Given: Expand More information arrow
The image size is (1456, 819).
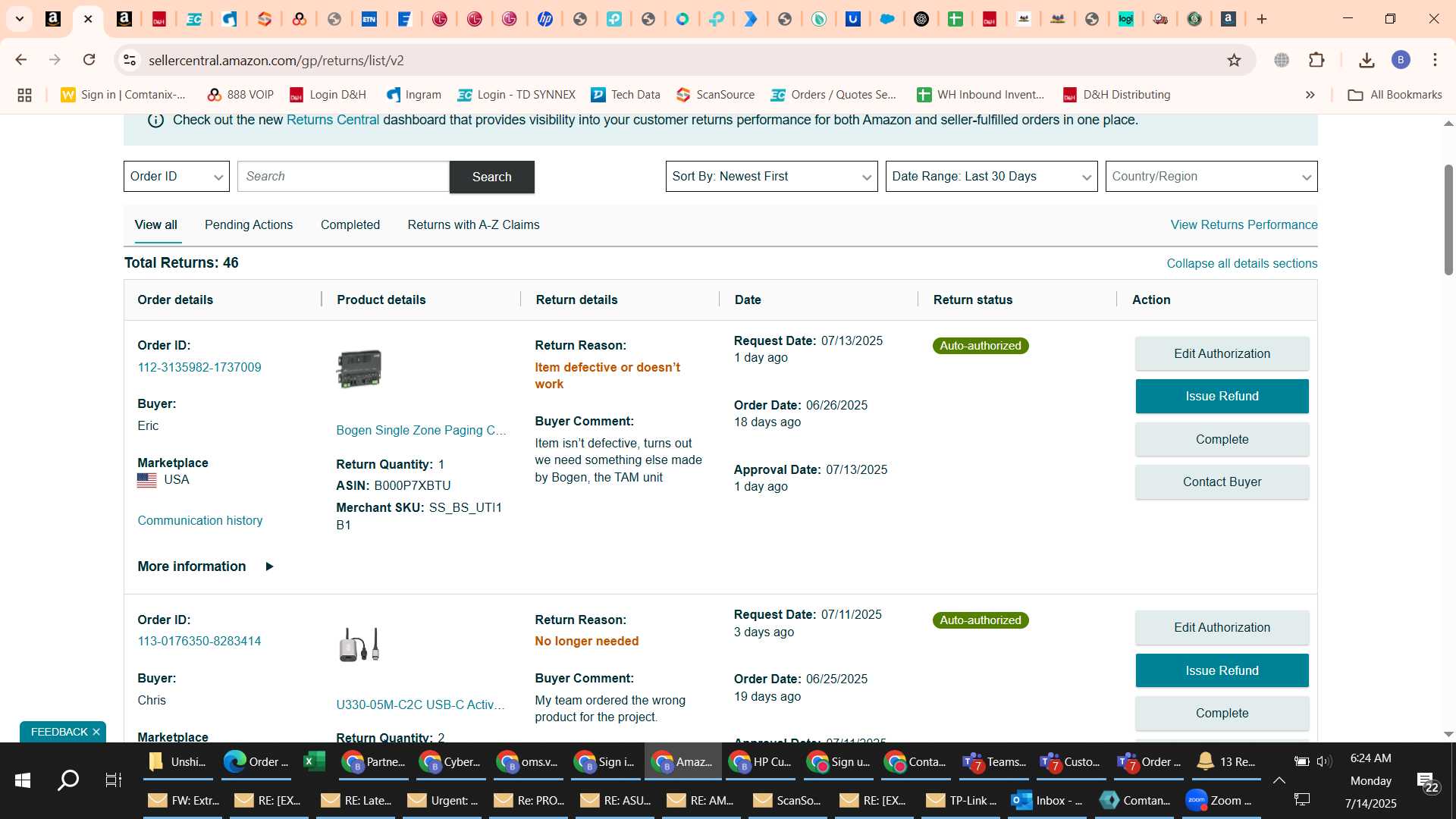Looking at the screenshot, I should point(269,567).
